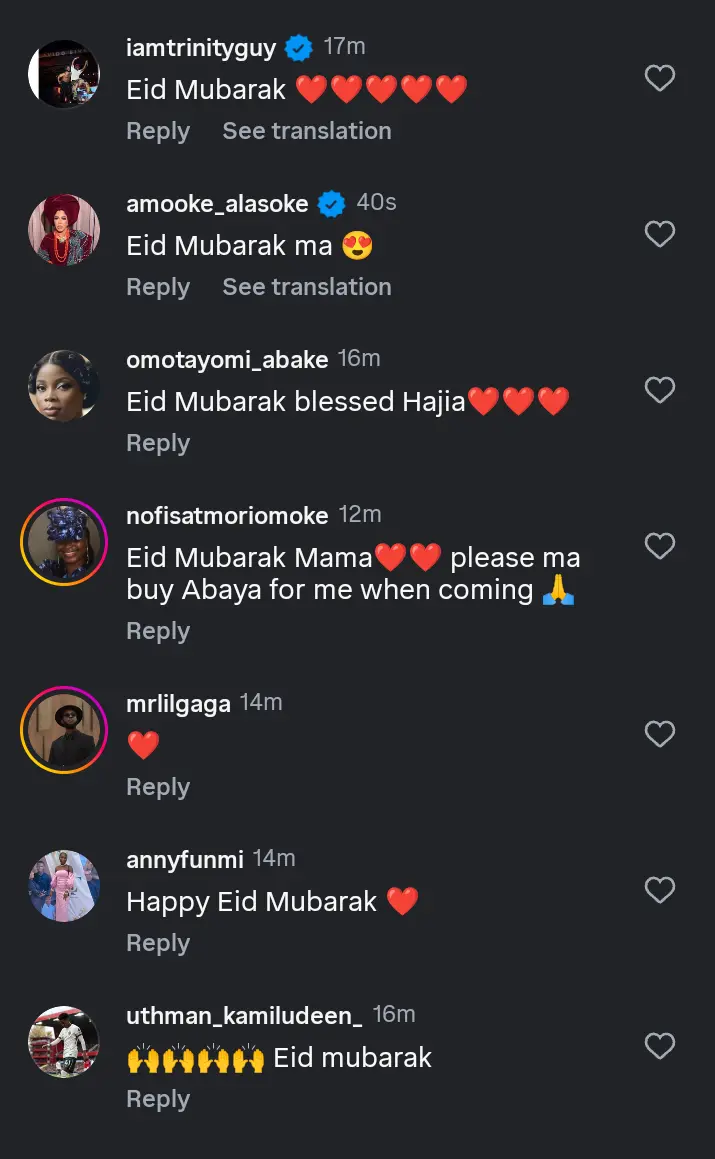Open iamtrinityguy's profile picture
The width and height of the screenshot is (715, 1159).
pyautogui.click(x=64, y=74)
